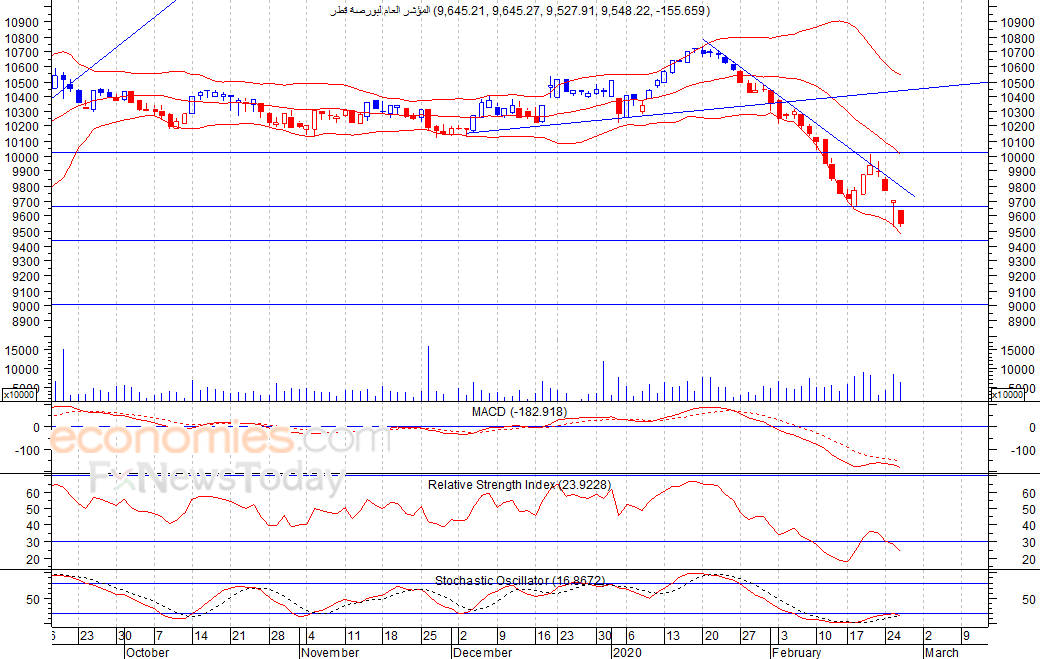This screenshot has width=1040, height=659.
Task: Click 9000 on the left price axis
Action: pos(26,306)
